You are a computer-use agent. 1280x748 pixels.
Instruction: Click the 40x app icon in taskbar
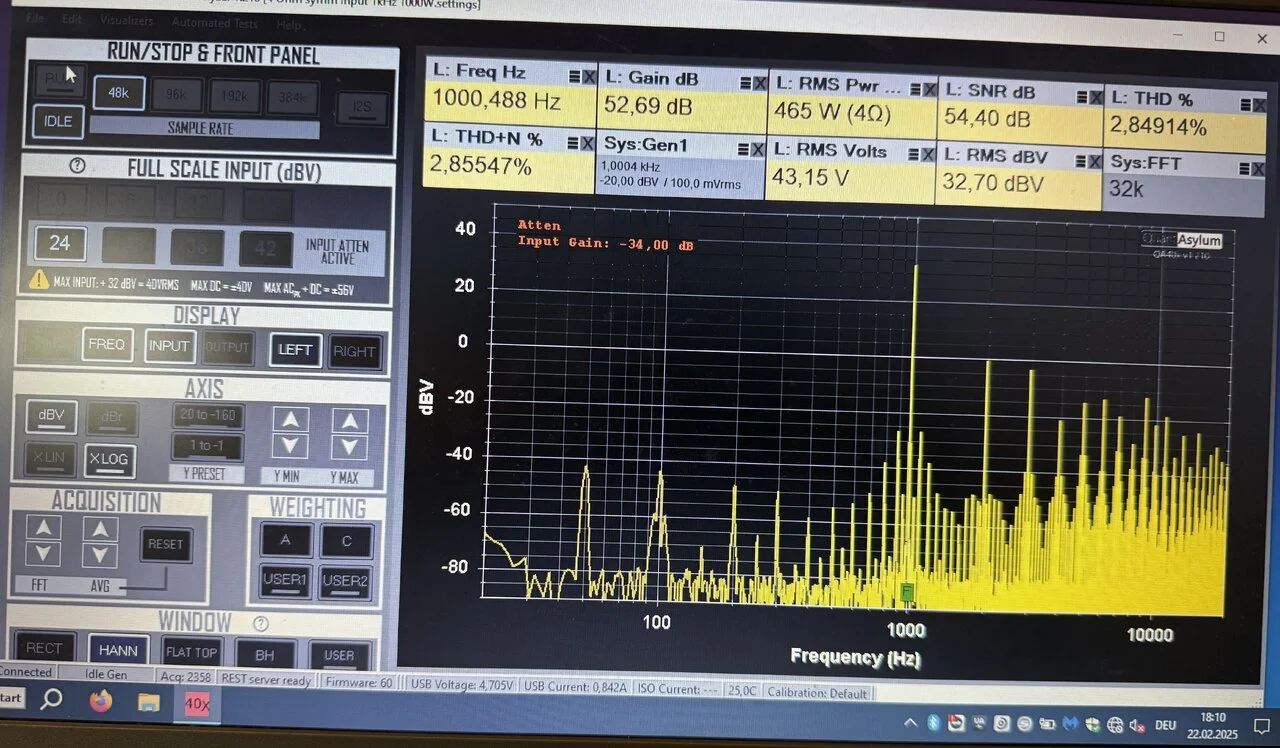click(x=197, y=704)
